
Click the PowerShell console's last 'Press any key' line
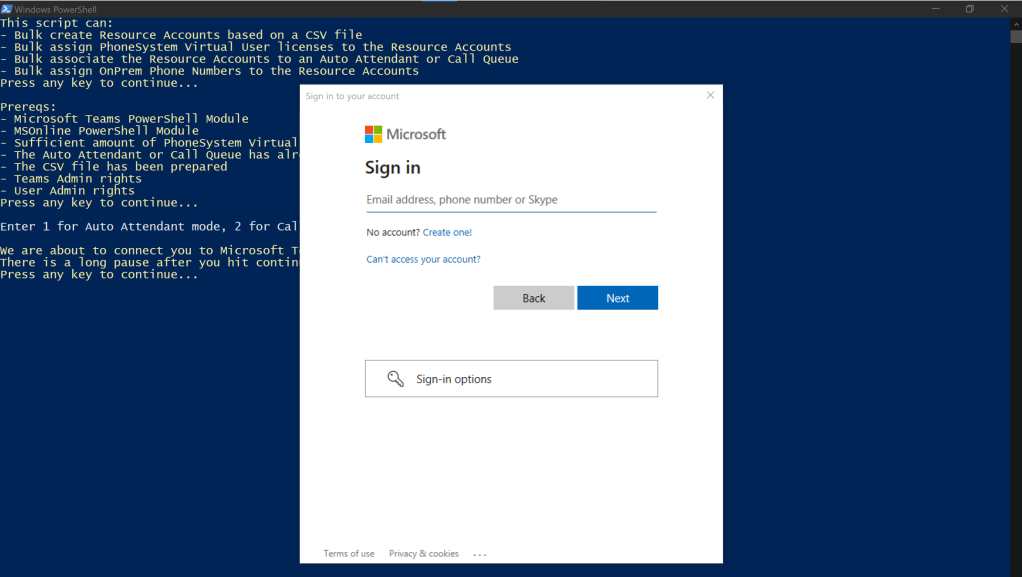coord(99,274)
